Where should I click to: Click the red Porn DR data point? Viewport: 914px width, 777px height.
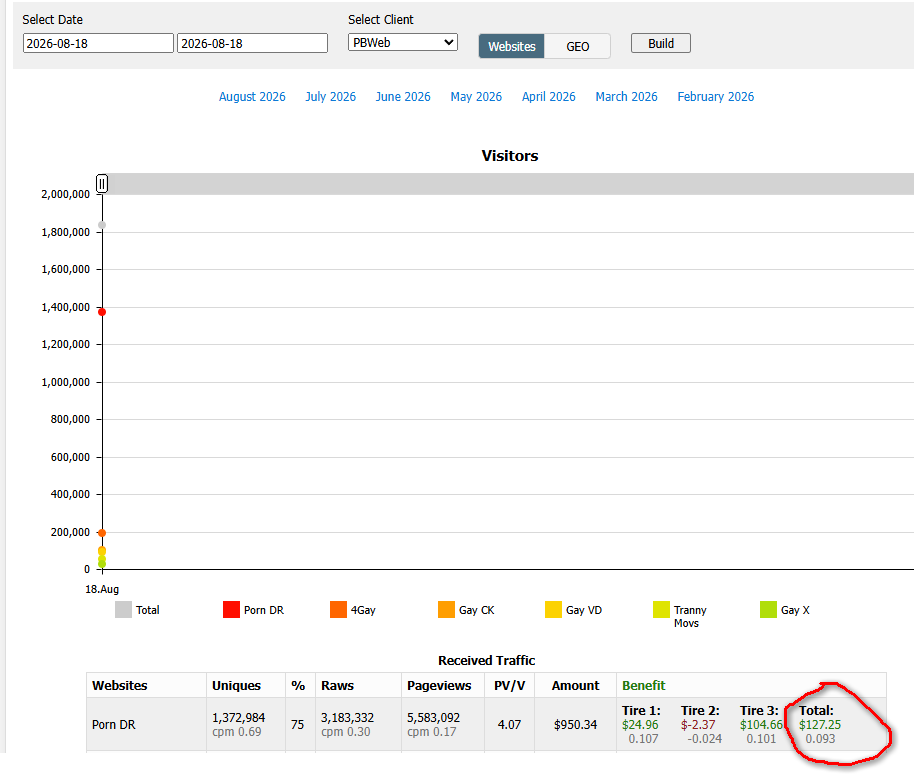(102, 312)
